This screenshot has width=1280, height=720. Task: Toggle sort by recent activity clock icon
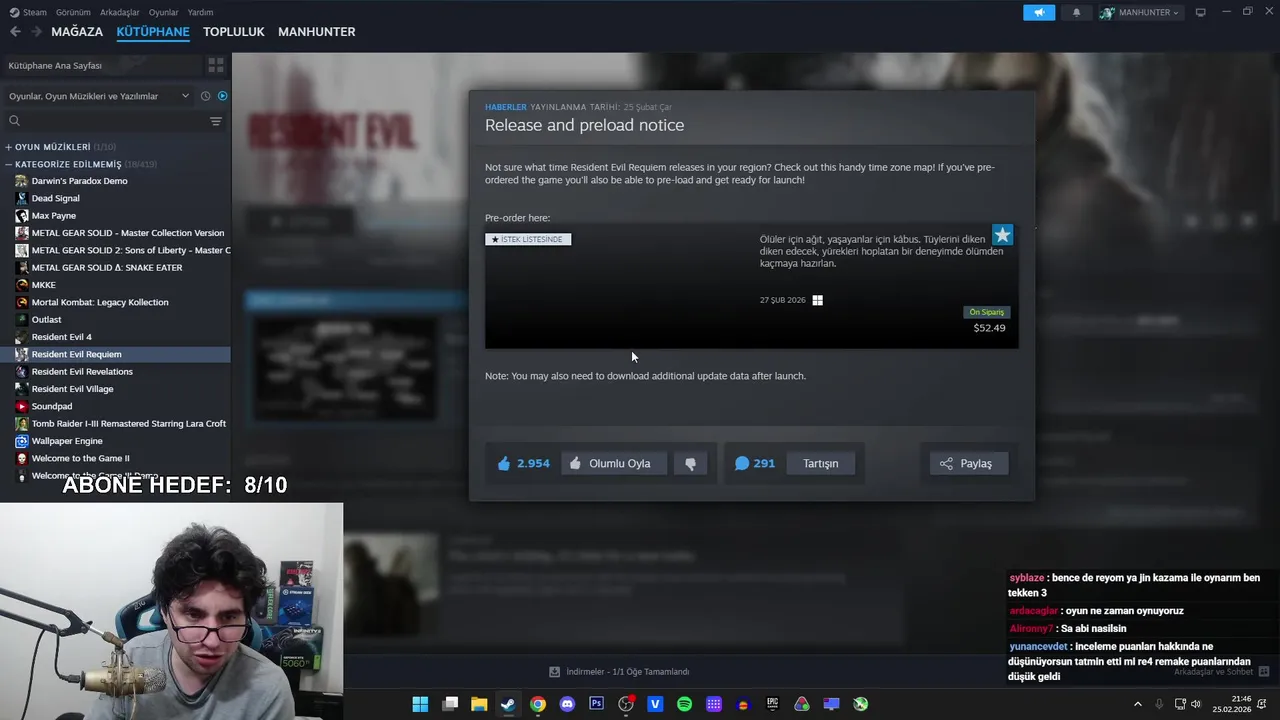[205, 96]
